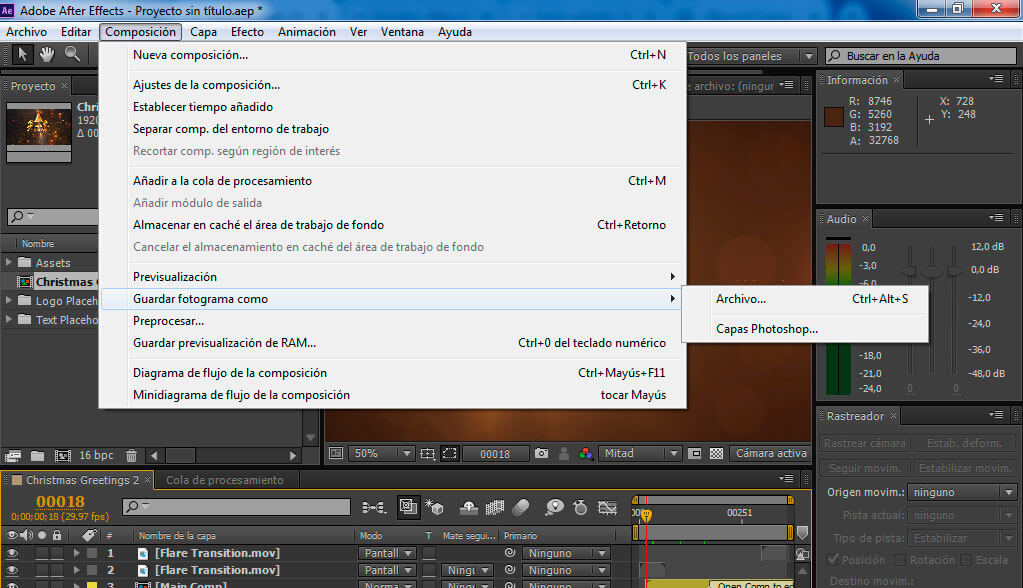This screenshot has width=1023, height=588.
Task: Enable motion blur icon in timeline
Action: pos(521,507)
